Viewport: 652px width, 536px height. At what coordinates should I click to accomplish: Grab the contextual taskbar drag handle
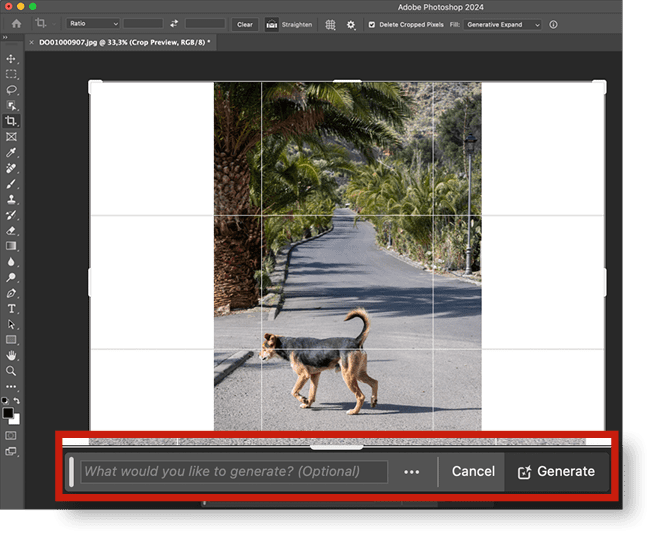[x=72, y=472]
